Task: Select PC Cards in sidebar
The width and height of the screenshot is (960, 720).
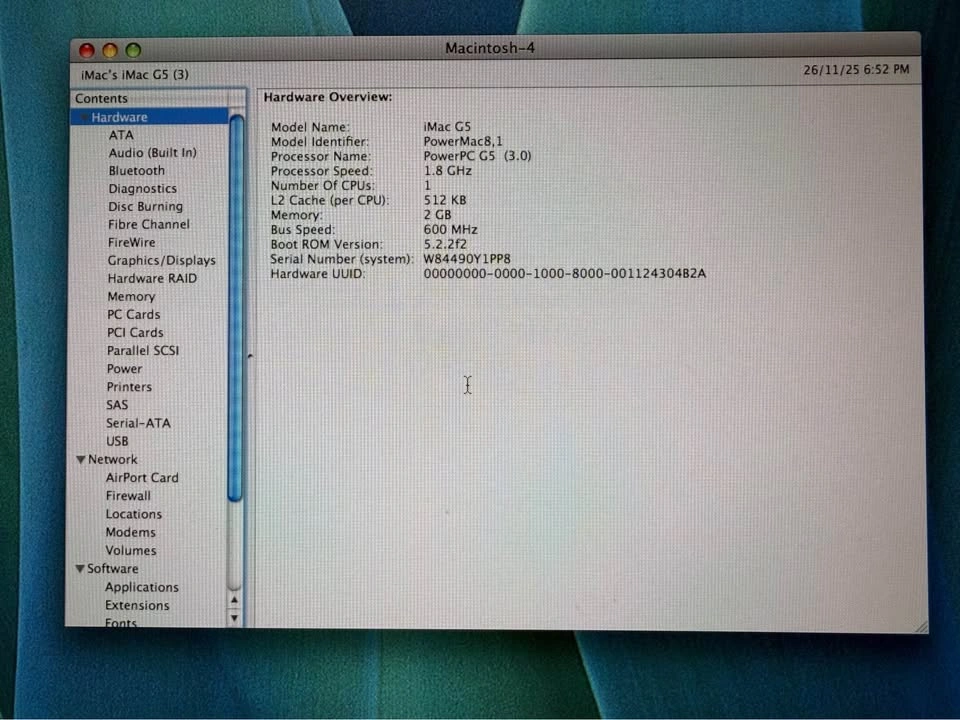Action: coord(133,314)
